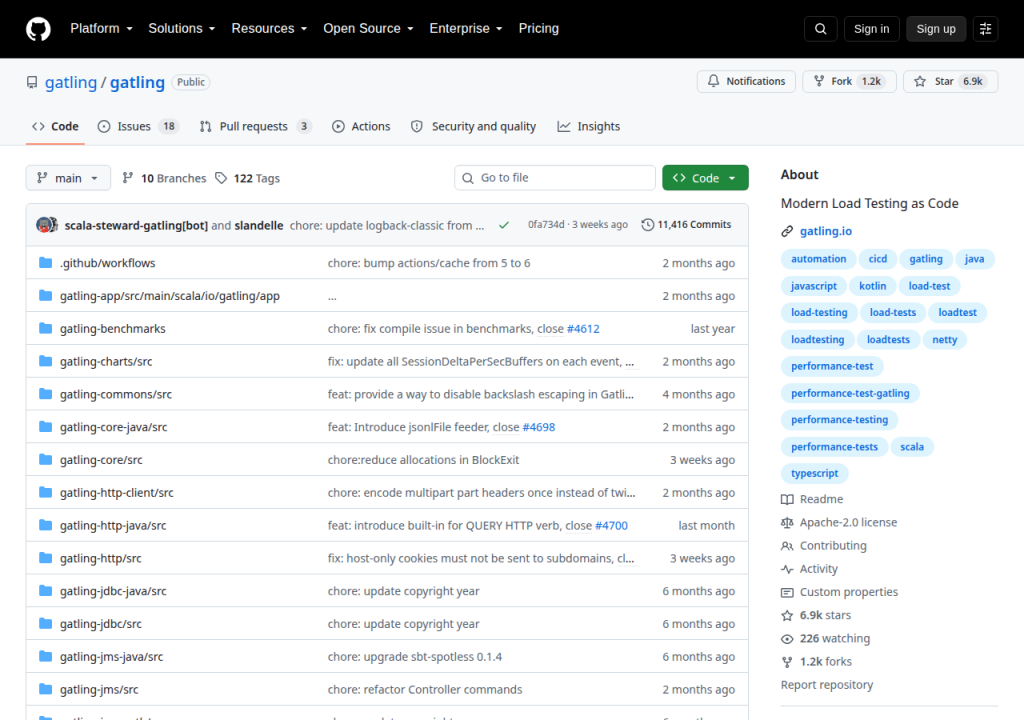Viewport: 1024px width, 720px height.
Task: Click the Sign up button
Action: click(936, 29)
